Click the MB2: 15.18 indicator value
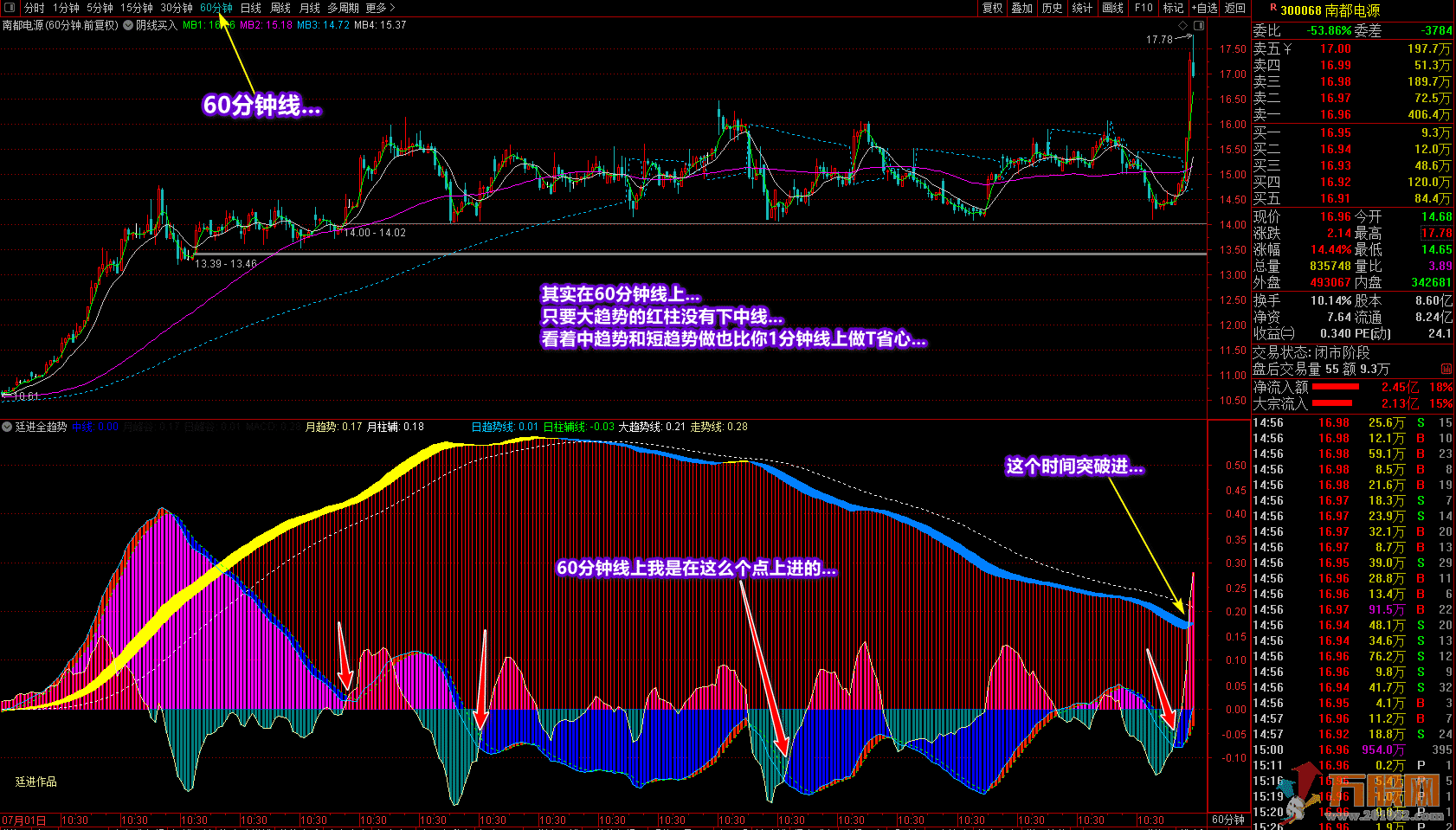Screen dimensions: 1456x830 (x=266, y=25)
